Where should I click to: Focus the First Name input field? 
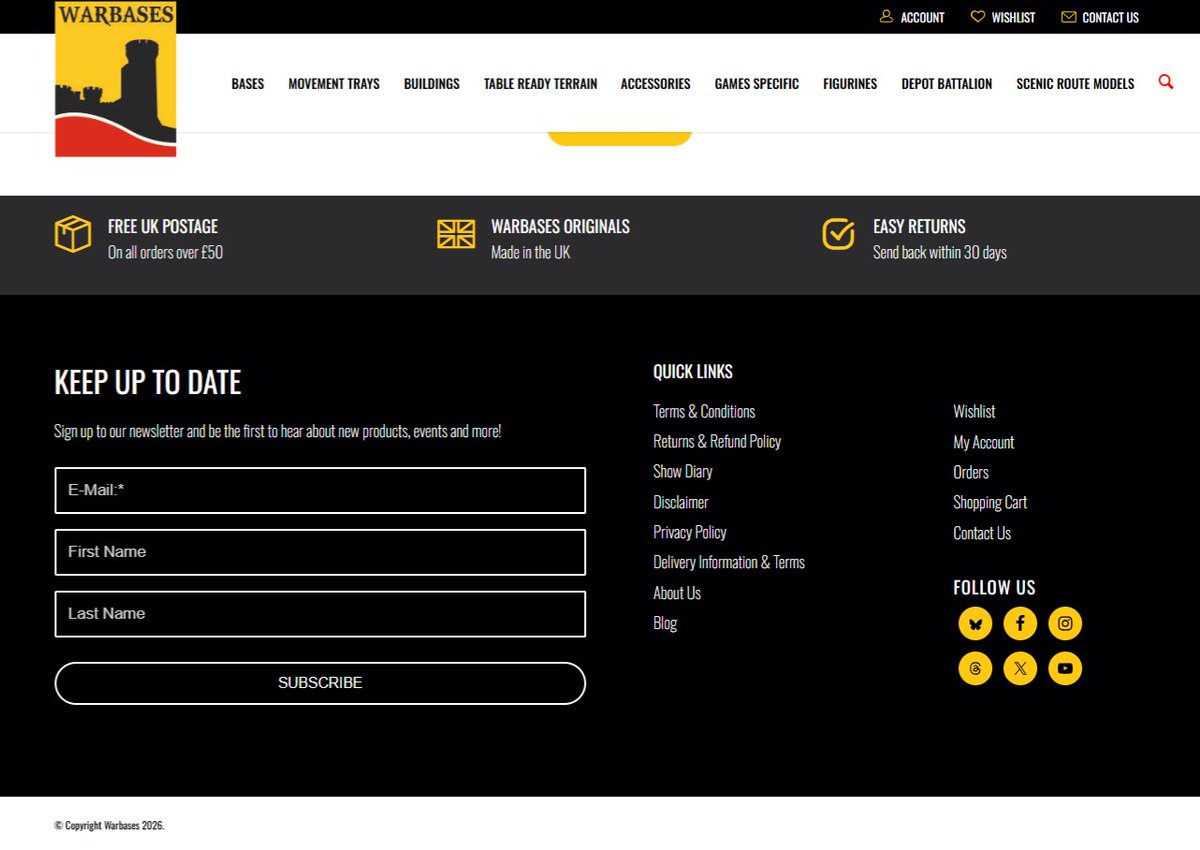[x=320, y=552]
